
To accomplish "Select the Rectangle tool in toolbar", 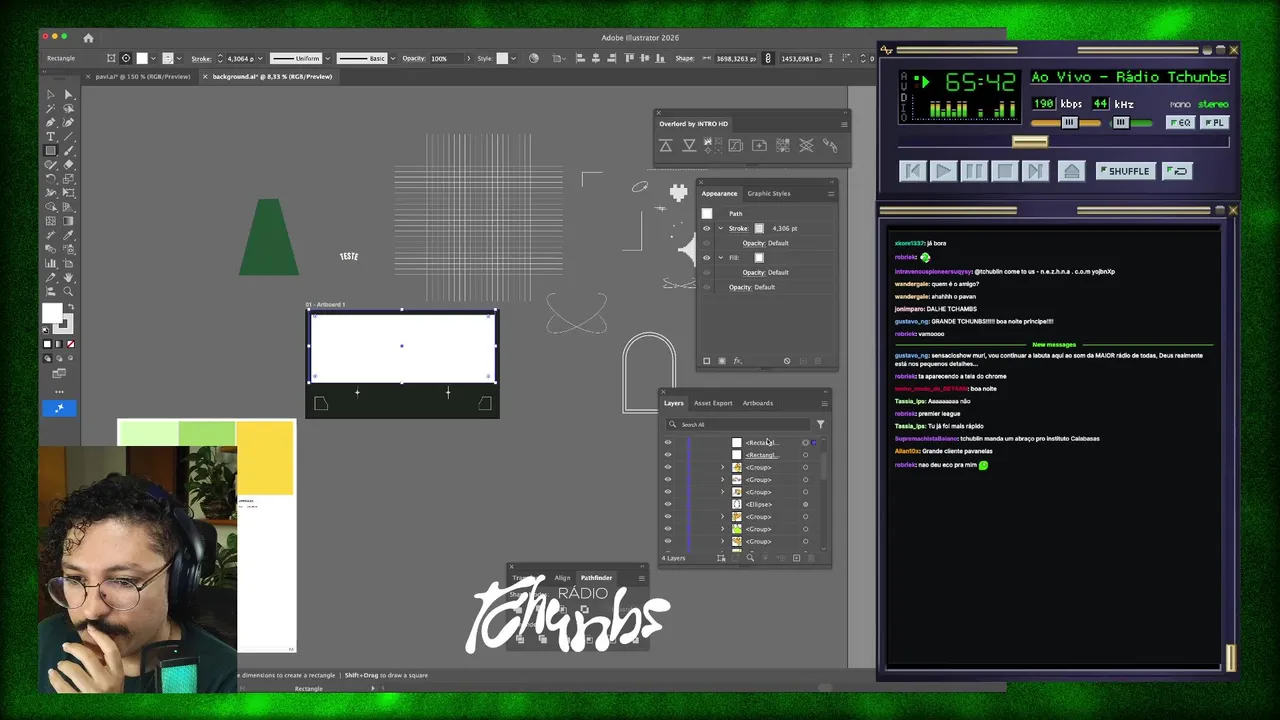I will 50,150.
